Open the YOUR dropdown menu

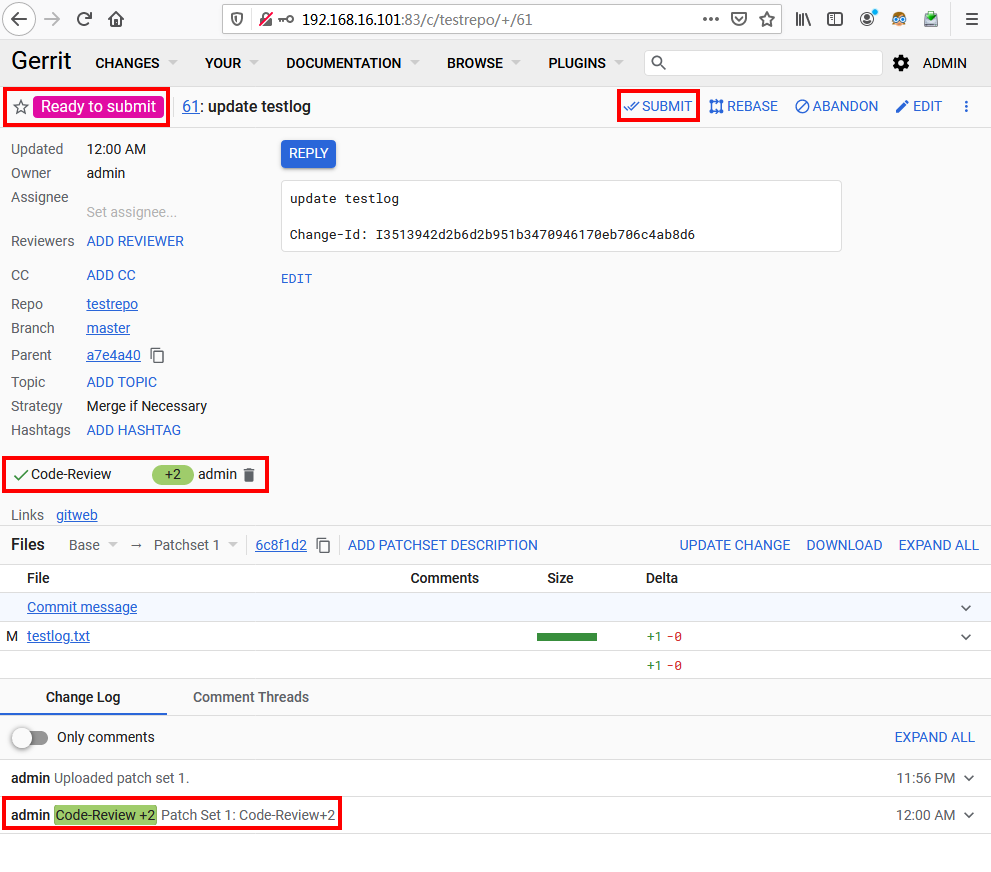231,63
